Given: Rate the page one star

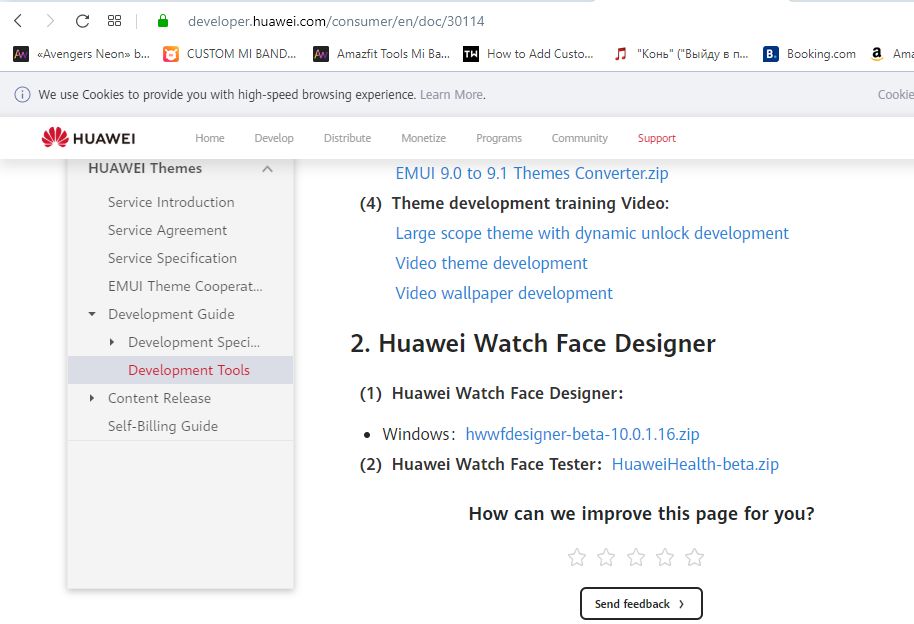Looking at the screenshot, I should point(576,558).
